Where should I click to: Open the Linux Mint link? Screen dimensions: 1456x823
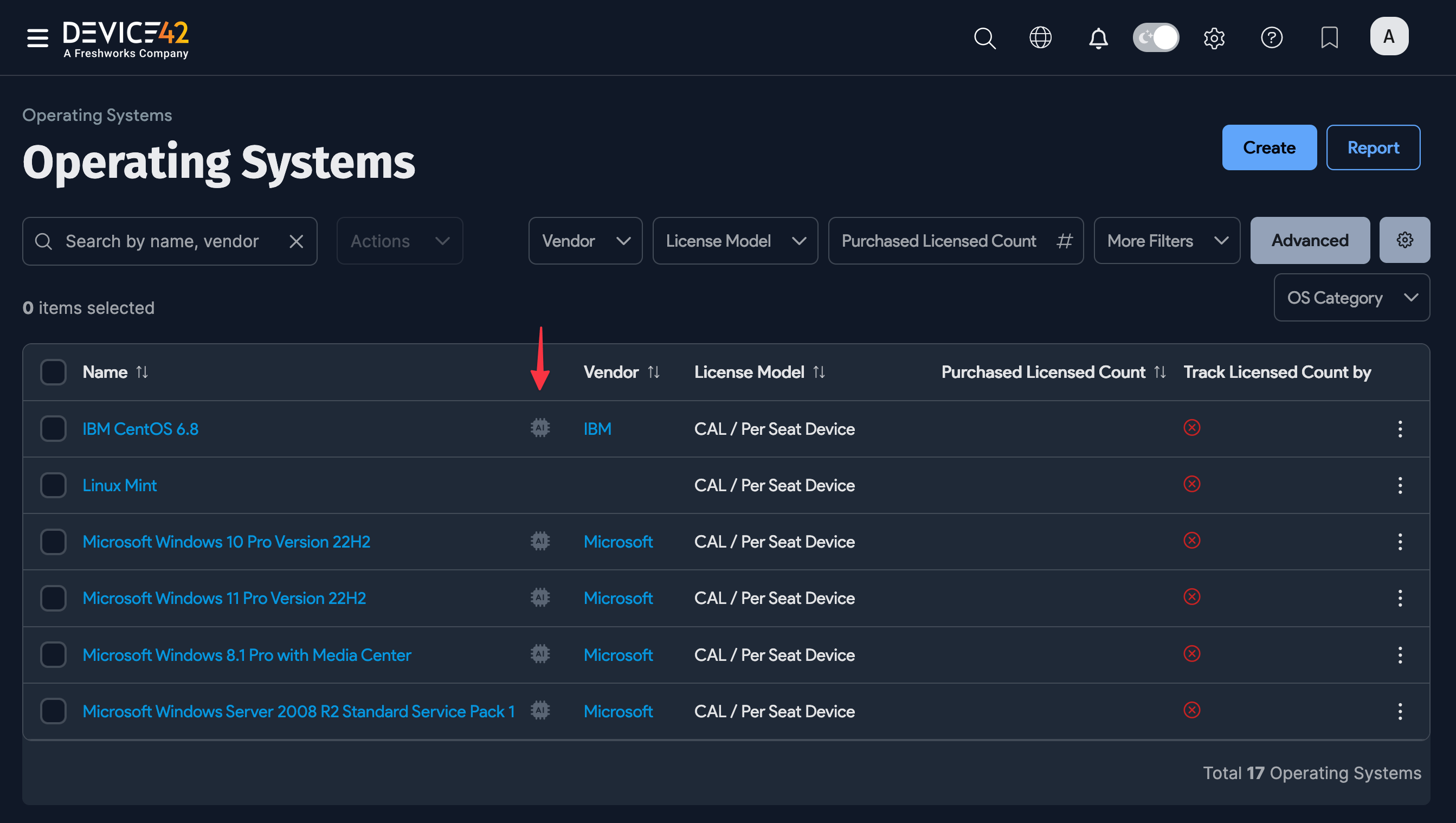[119, 484]
